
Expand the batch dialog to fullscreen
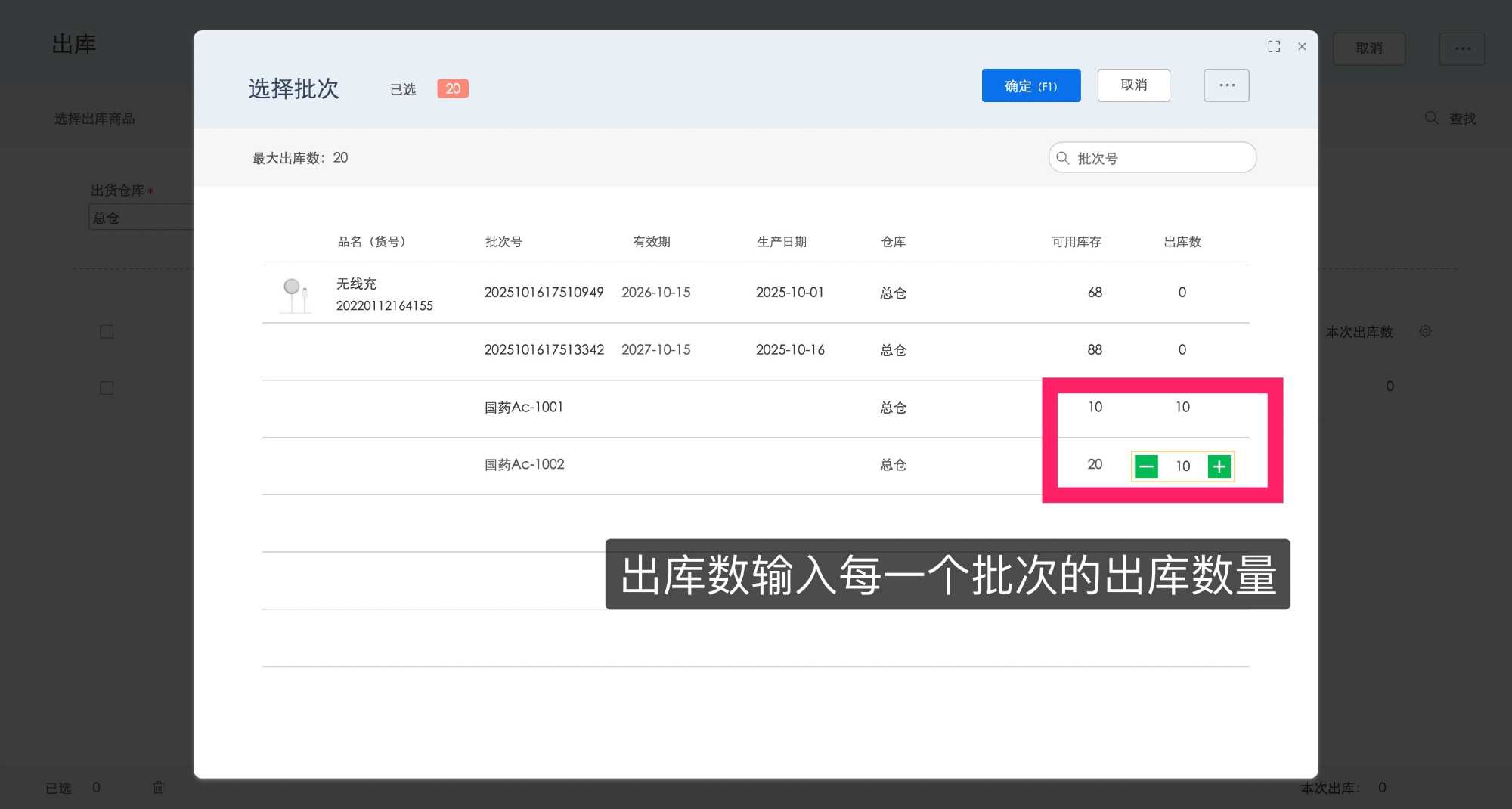point(1273,46)
